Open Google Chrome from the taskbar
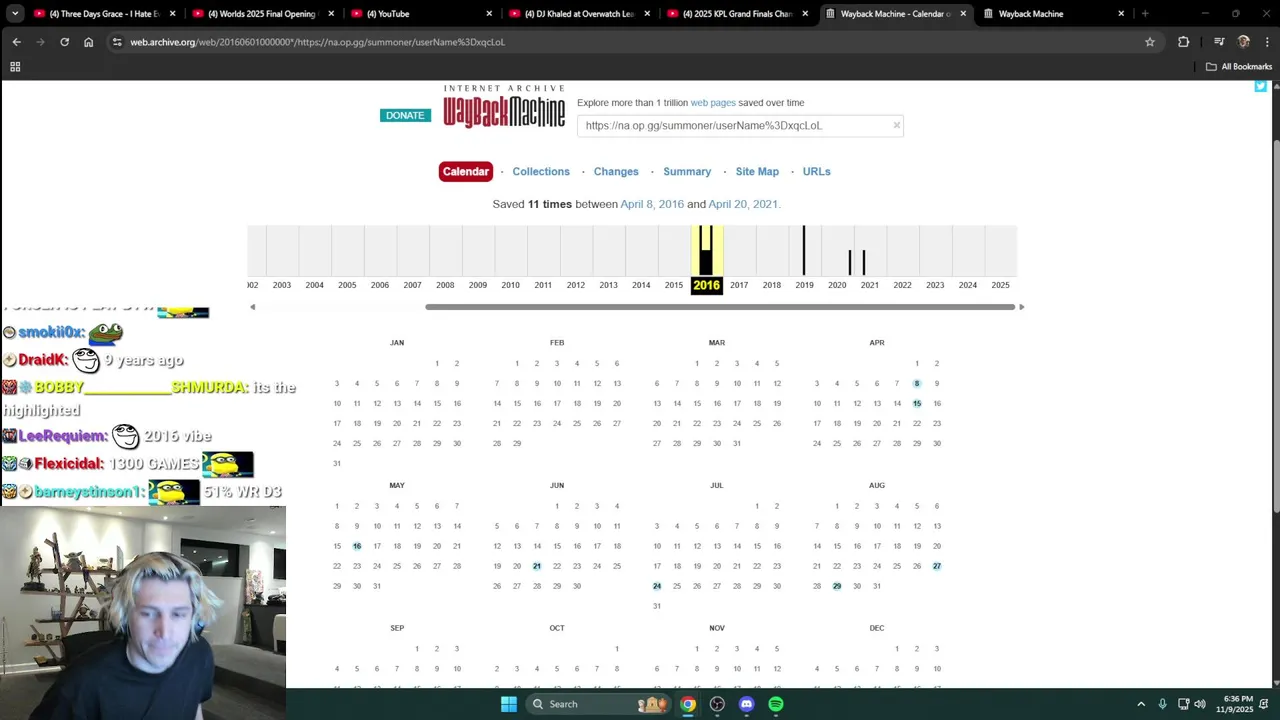This screenshot has width=1280, height=720. [x=688, y=704]
